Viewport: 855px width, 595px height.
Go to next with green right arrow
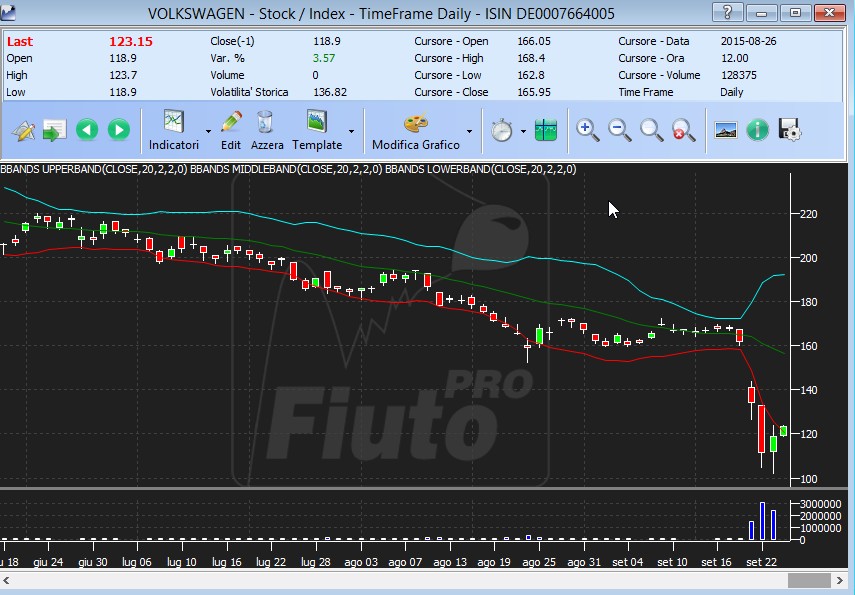tap(119, 130)
